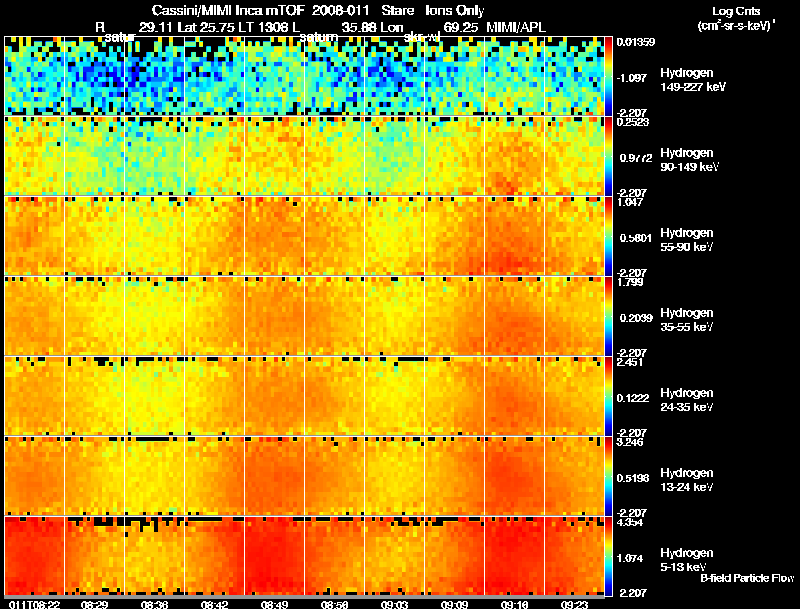Click the 'Hydrogen 35-55 keV' row label
Viewport: 800px width, 609px height.
pos(687,320)
